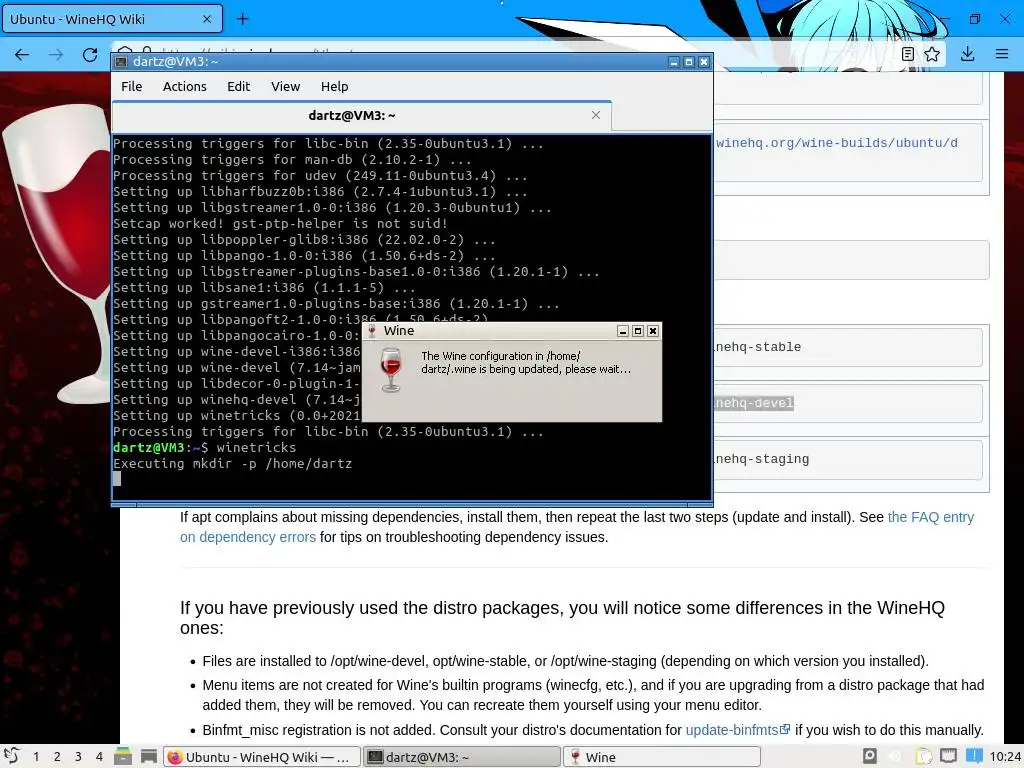Click the winehq-staging code box

(848, 460)
